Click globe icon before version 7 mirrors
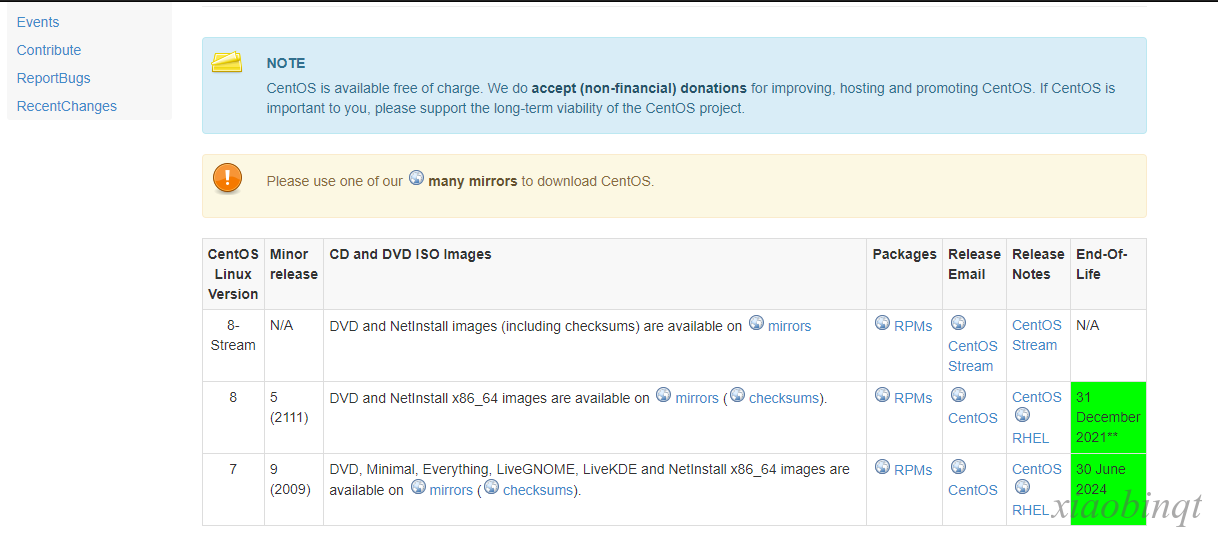The height and width of the screenshot is (549, 1218). point(418,487)
